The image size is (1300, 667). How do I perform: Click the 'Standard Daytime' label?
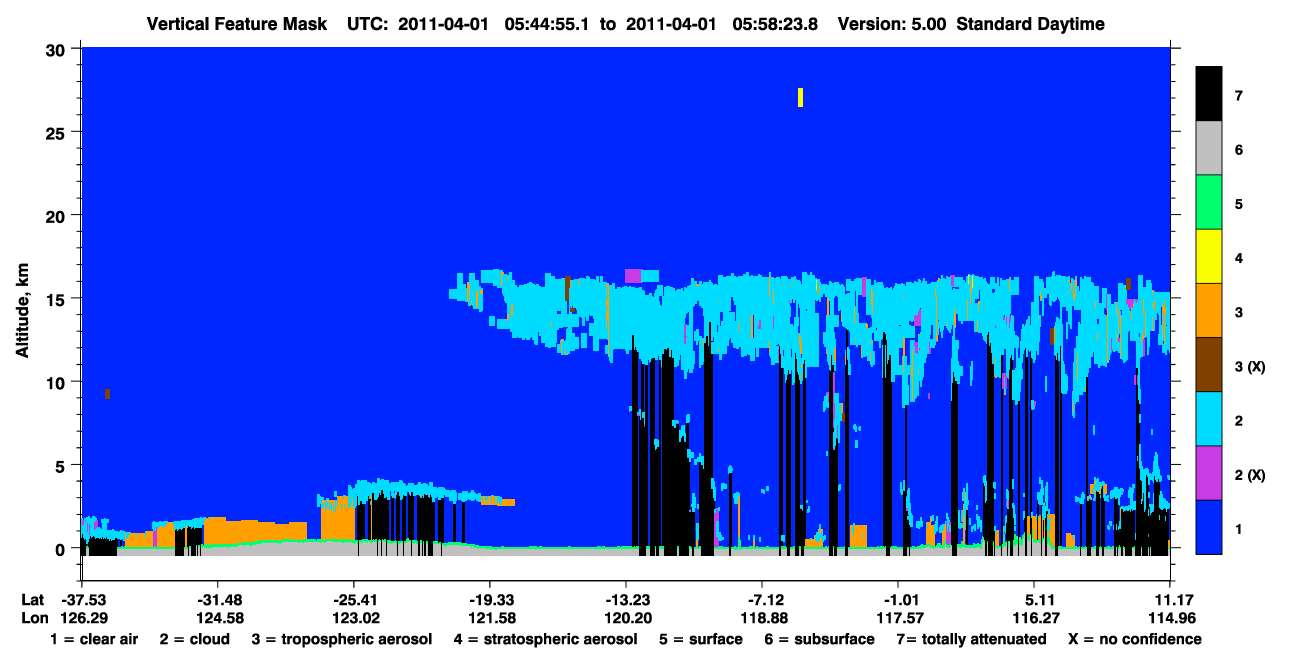point(1031,24)
